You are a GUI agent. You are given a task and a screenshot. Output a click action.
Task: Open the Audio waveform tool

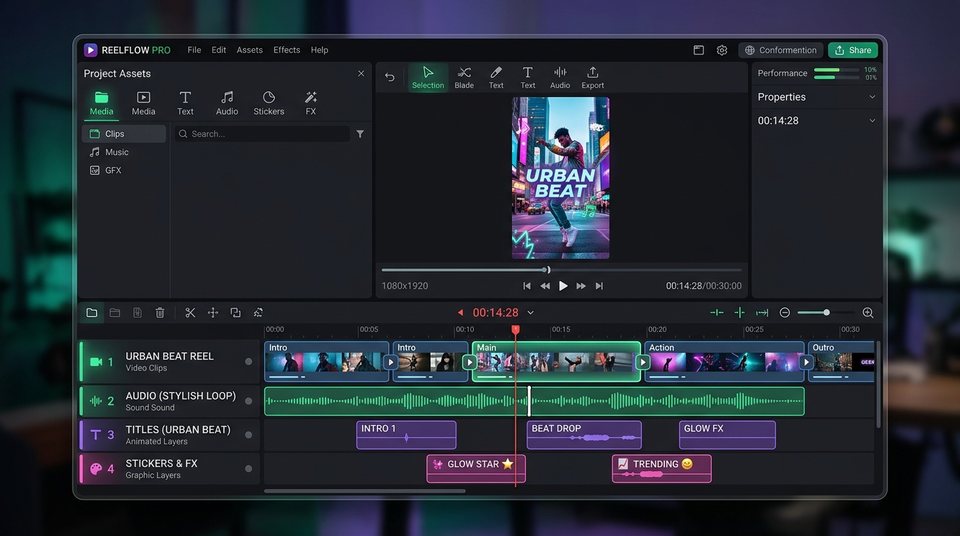[560, 78]
